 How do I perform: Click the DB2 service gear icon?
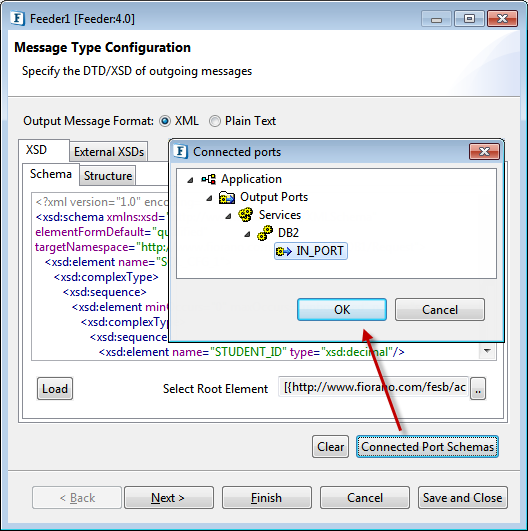(265, 233)
